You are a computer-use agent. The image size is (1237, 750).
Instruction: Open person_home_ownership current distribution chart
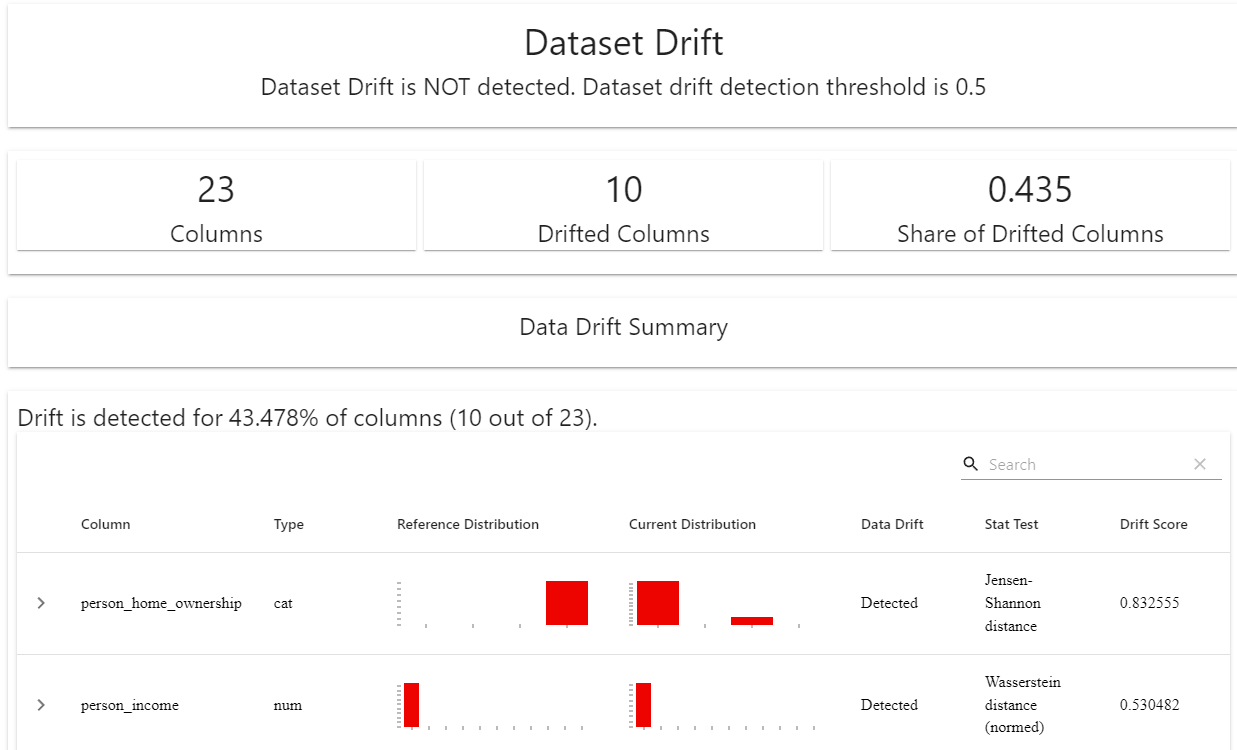[x=717, y=603]
